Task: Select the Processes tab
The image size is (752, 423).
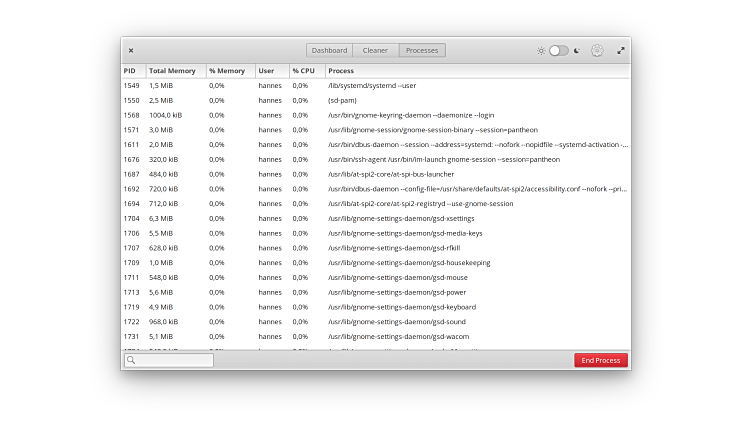Action: 422,50
